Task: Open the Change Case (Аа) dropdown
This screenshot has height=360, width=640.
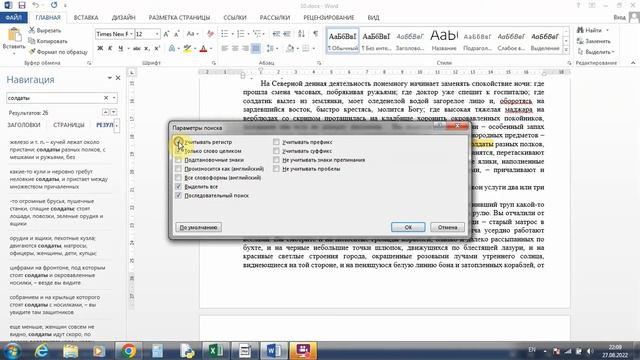Action: point(193,34)
